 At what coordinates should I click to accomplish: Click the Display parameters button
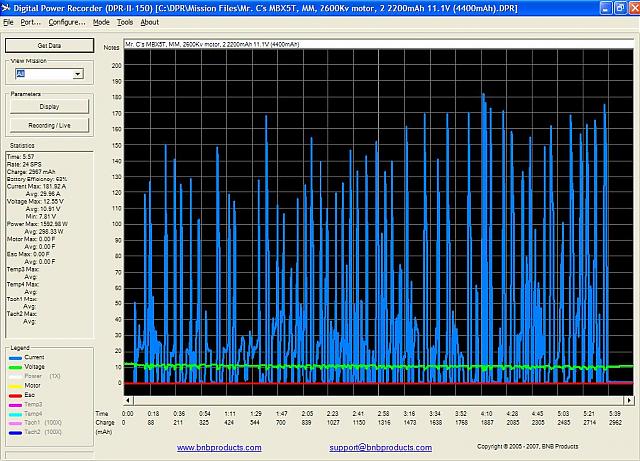pyautogui.click(x=48, y=106)
